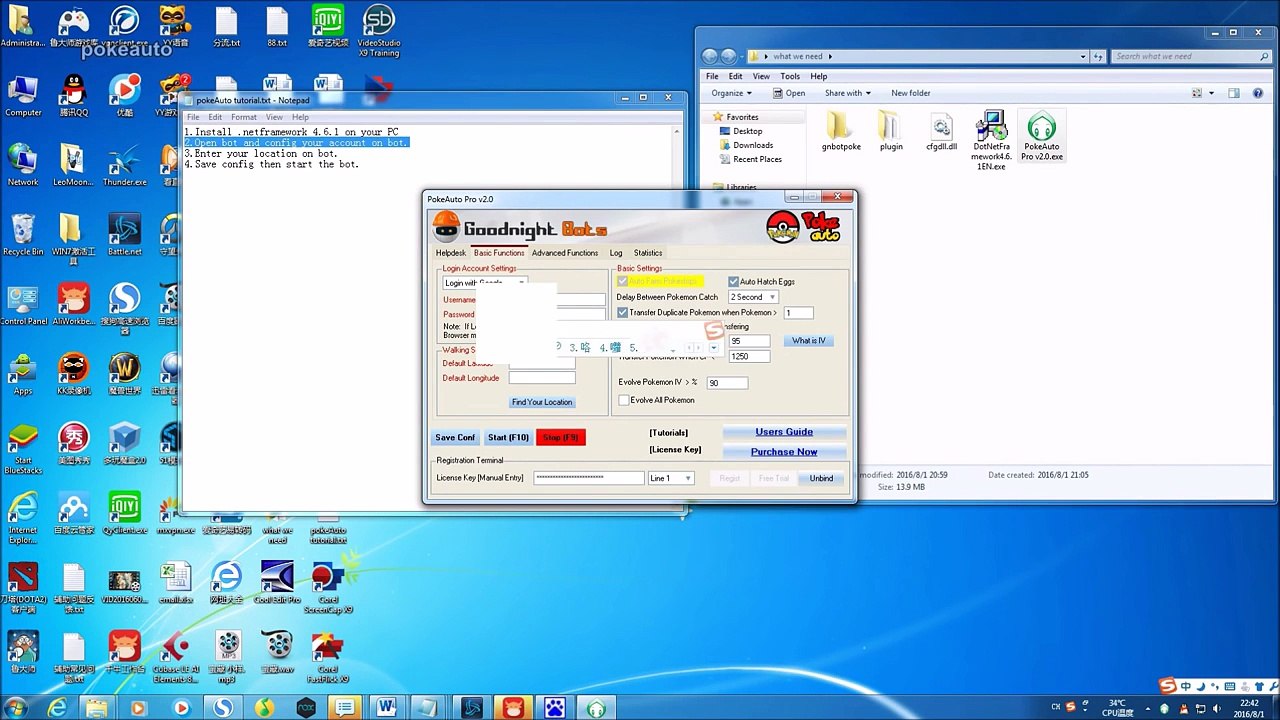Image resolution: width=1280 pixels, height=720 pixels.
Task: Open the Format menu in Notepad
Action: (244, 117)
